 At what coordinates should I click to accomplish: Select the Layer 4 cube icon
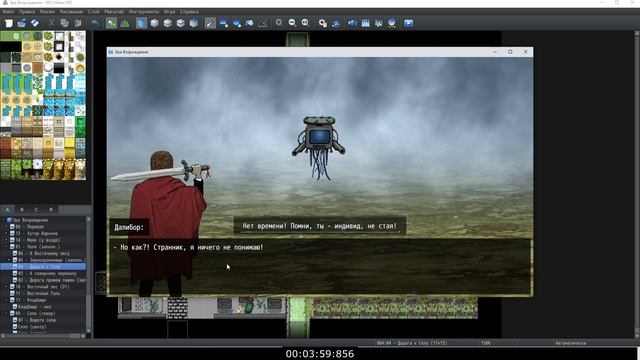point(193,23)
